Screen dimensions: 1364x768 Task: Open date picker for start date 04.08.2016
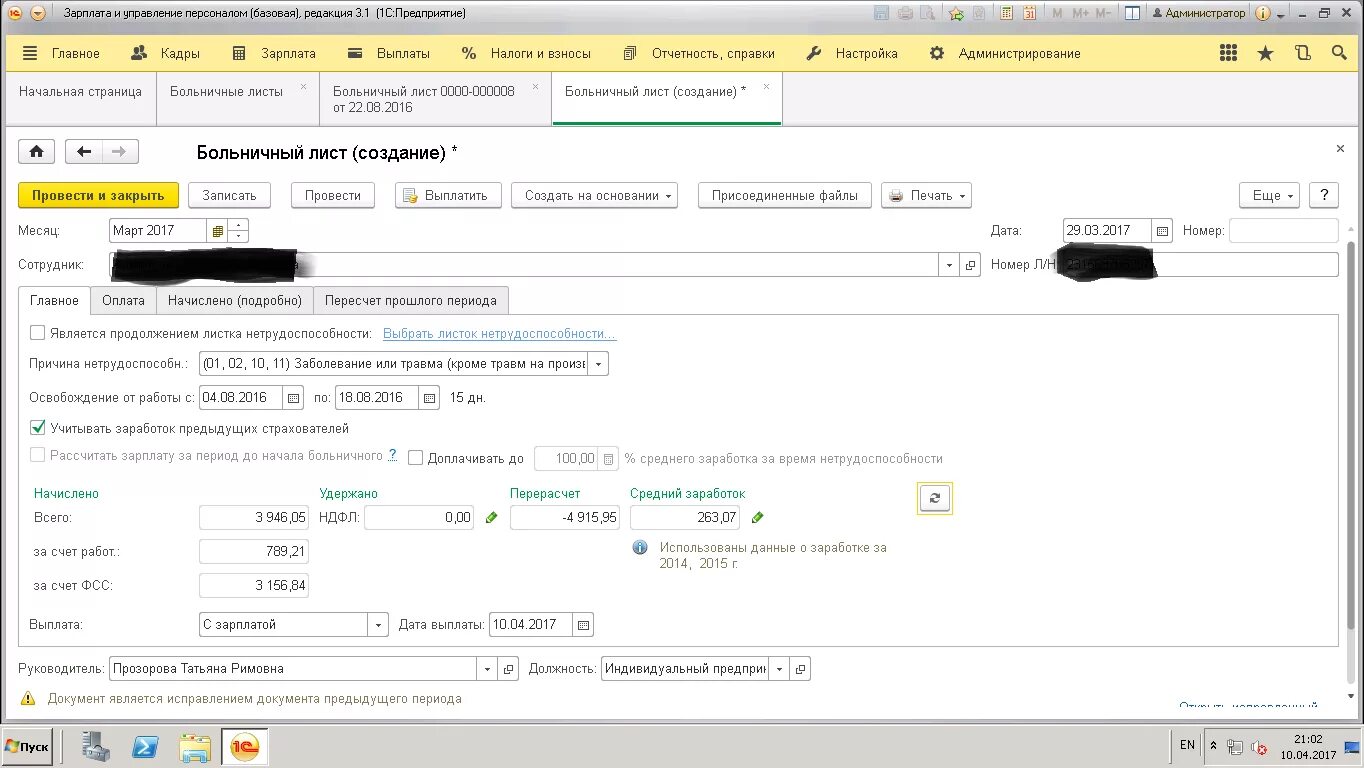tap(293, 398)
